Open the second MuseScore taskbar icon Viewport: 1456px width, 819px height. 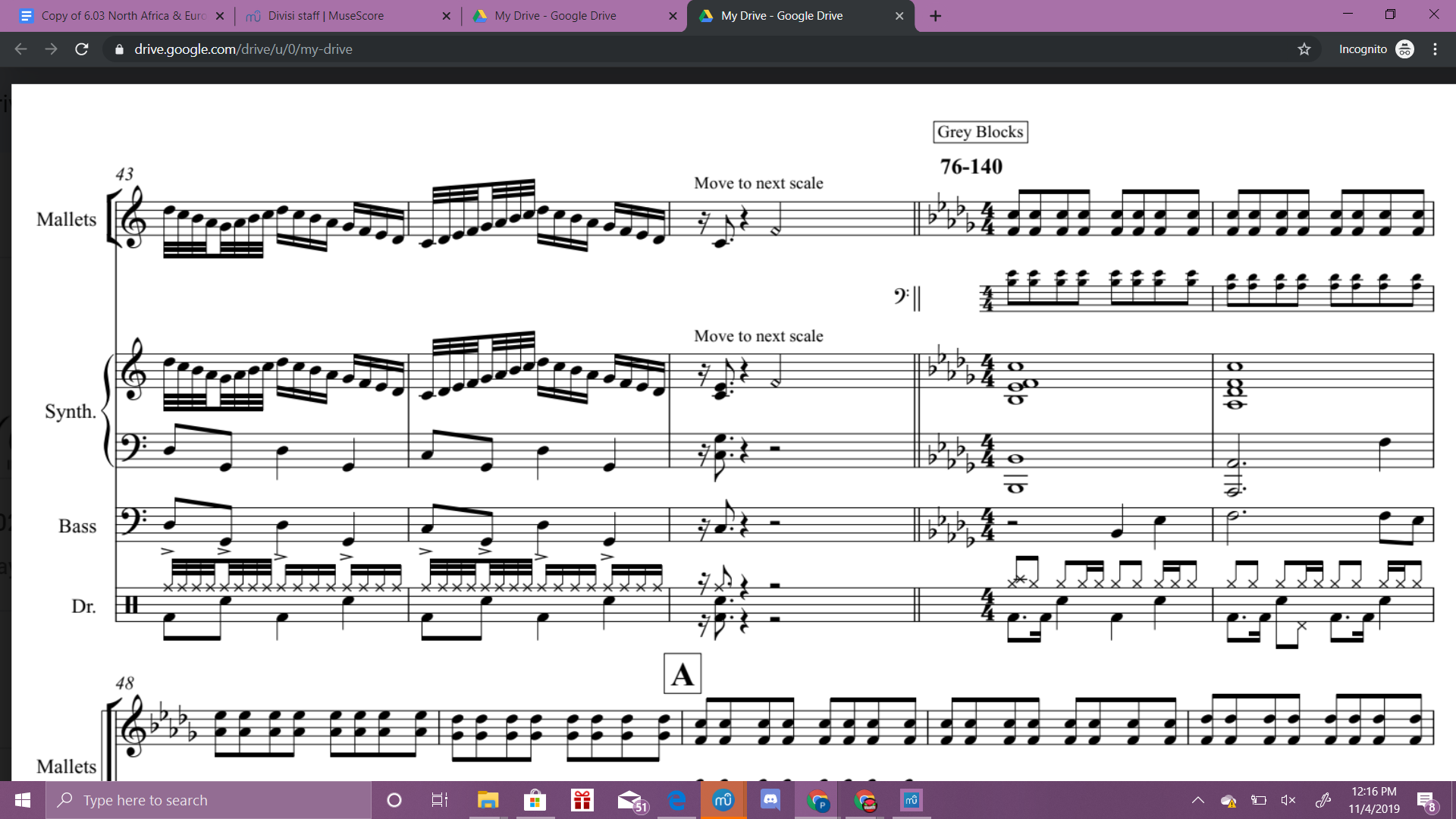(912, 800)
